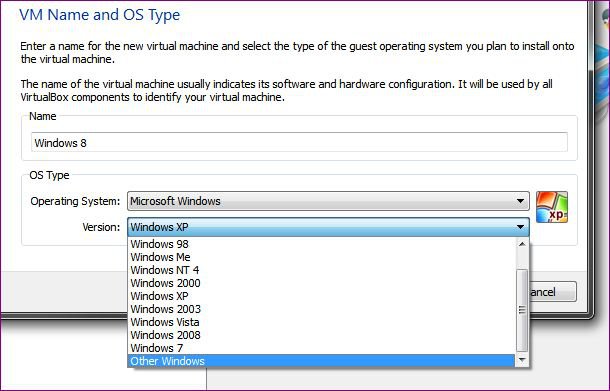Open the Operating System dropdown
This screenshot has height=391, width=610.
click(x=328, y=201)
